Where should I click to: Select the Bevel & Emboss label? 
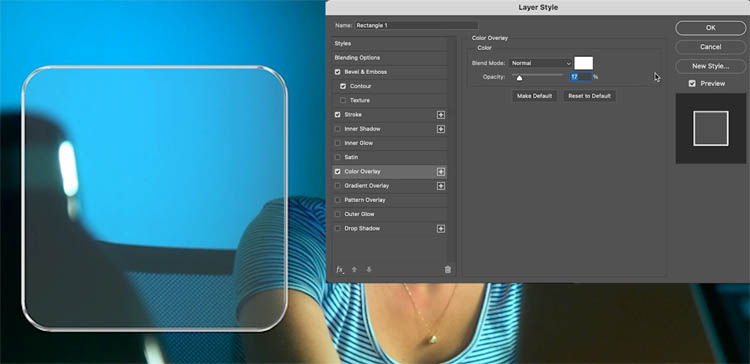(x=365, y=72)
